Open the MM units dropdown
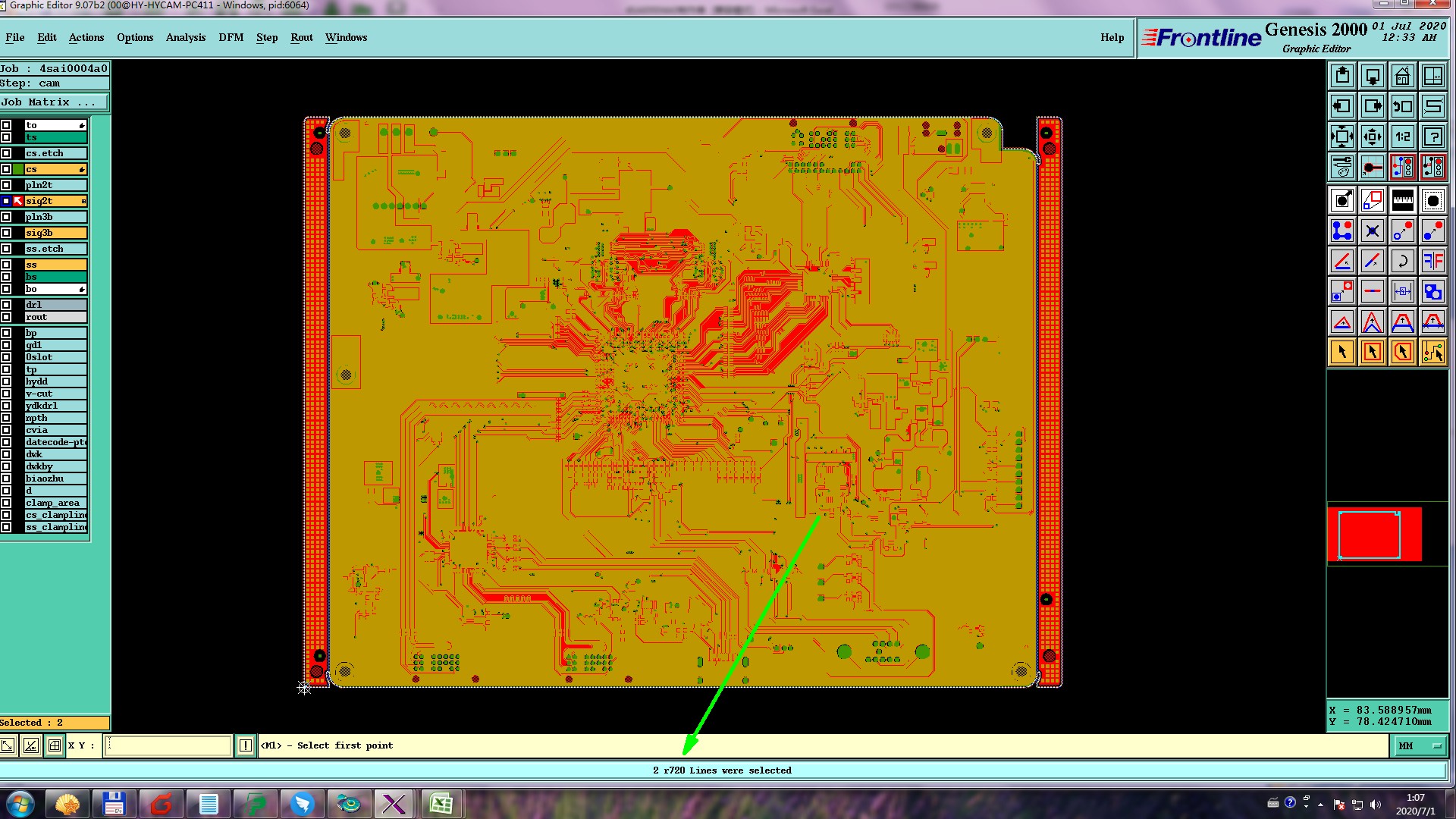 [x=1419, y=746]
